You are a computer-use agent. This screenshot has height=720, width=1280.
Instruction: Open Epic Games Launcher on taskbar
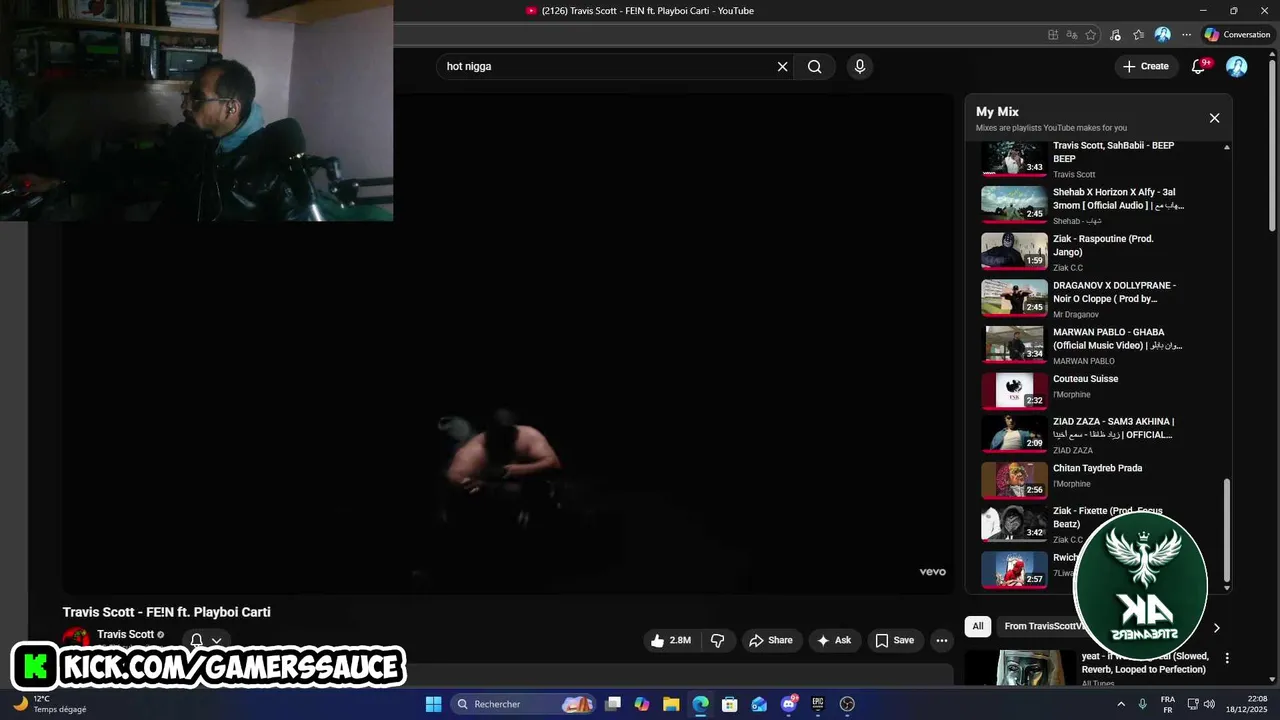[x=818, y=704]
